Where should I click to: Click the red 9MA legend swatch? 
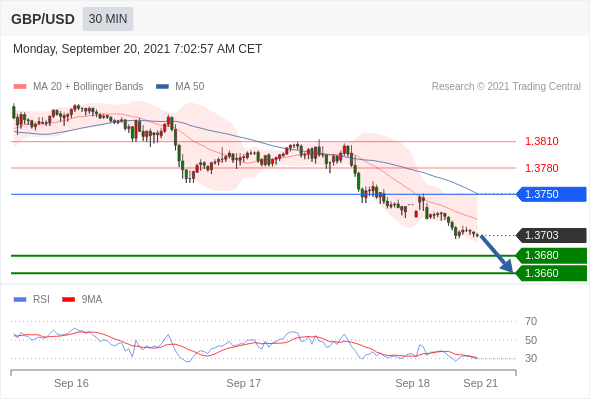pos(68,300)
